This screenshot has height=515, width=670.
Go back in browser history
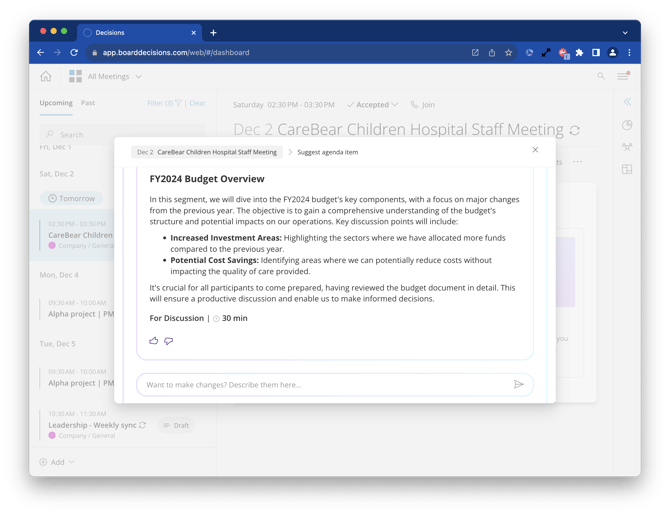tap(41, 53)
